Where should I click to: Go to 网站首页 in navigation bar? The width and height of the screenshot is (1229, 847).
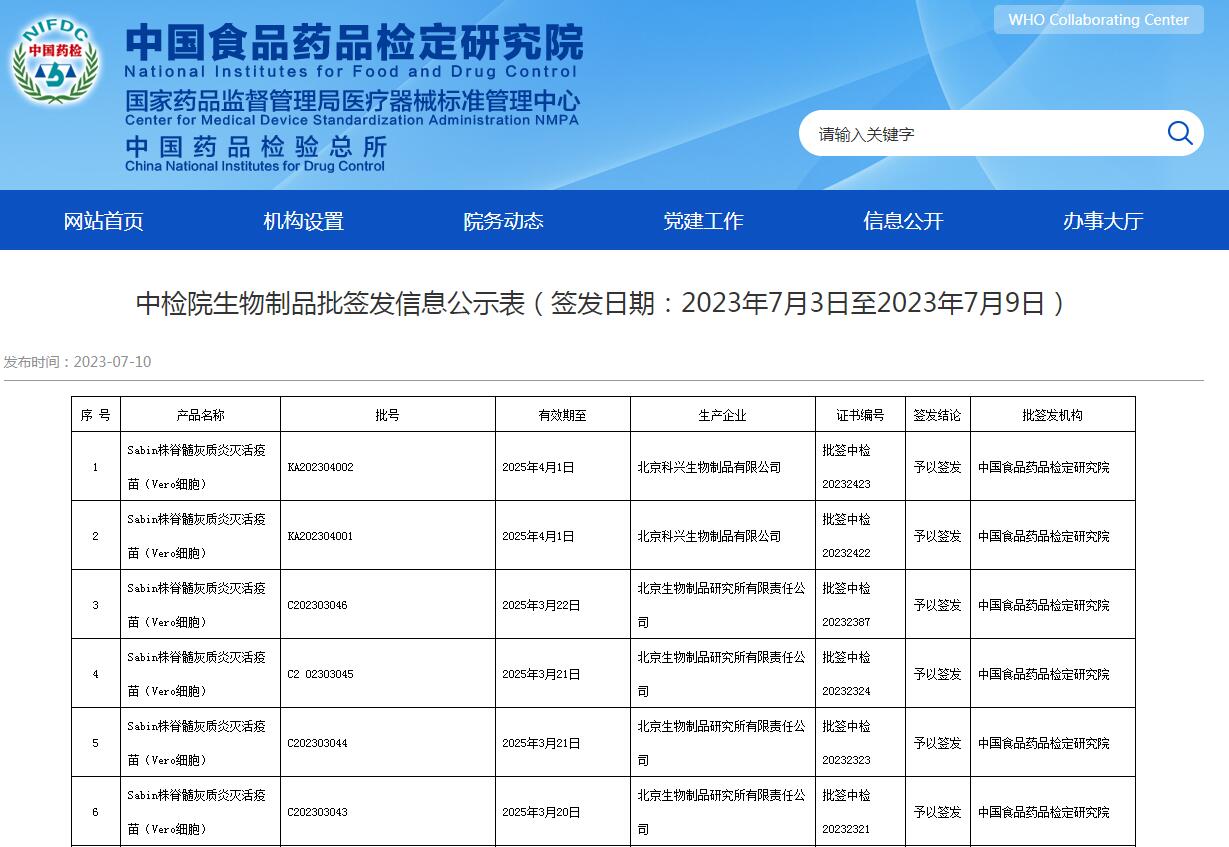click(x=103, y=221)
